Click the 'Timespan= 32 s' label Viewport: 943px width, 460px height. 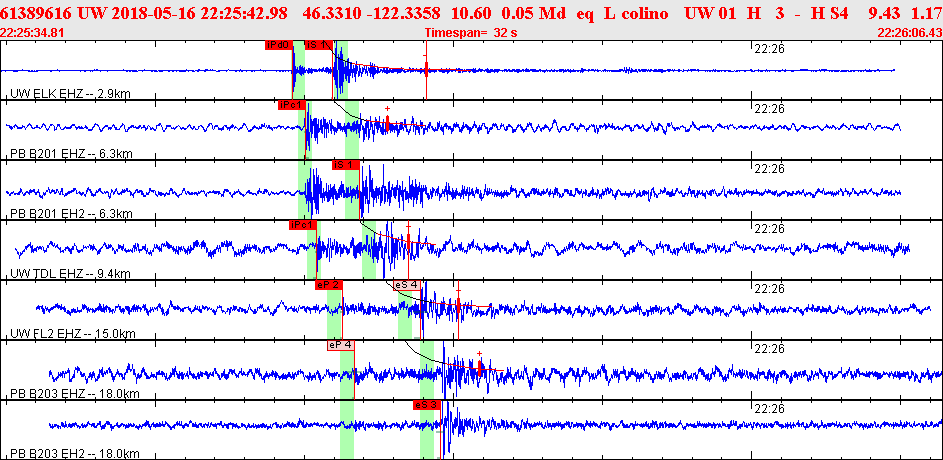(471, 33)
